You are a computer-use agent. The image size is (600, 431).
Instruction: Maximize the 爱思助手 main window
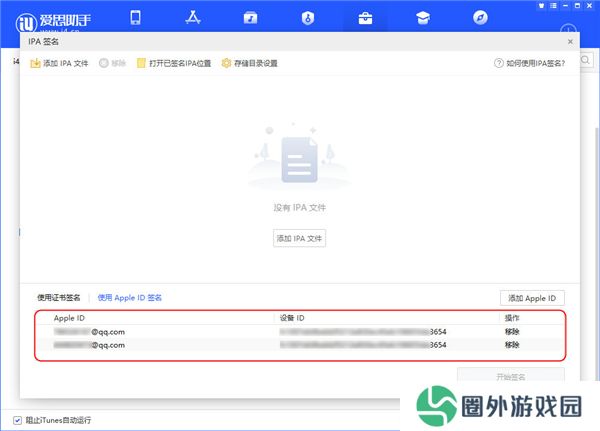[577, 6]
